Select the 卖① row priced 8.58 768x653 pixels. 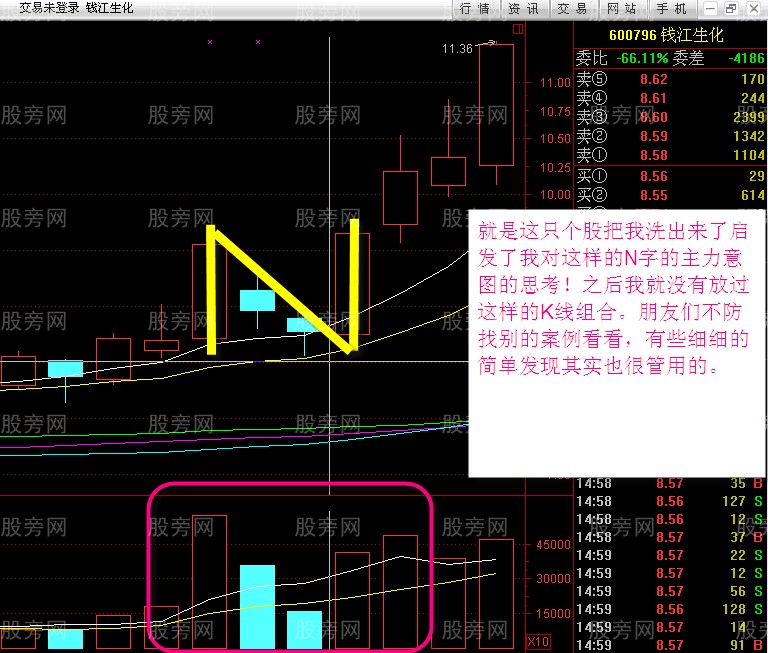coord(670,155)
